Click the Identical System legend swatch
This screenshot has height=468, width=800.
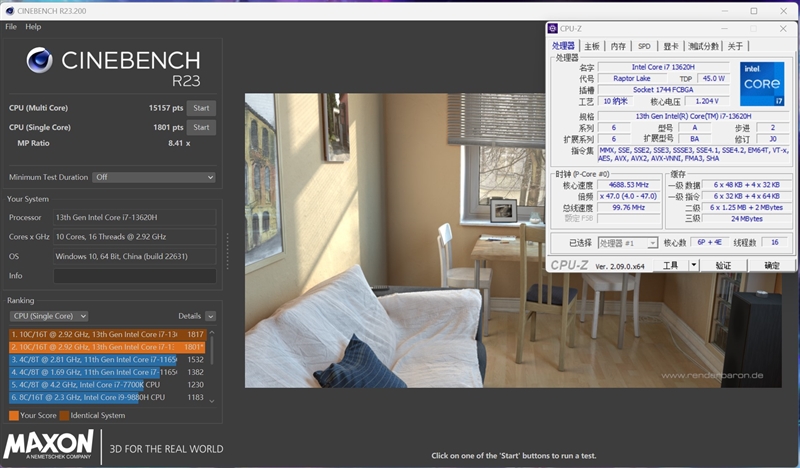(x=64, y=415)
